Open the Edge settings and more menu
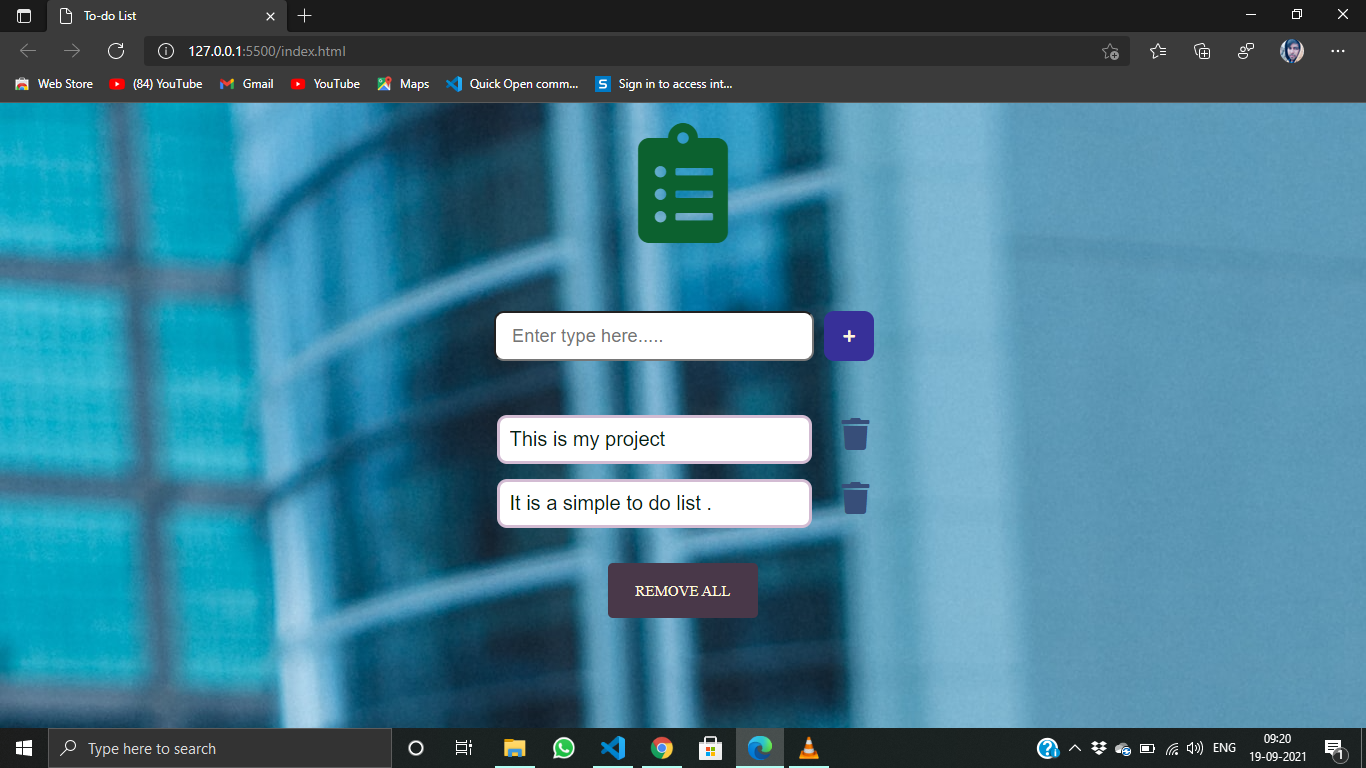Screen dimensions: 1366x768 tap(1338, 51)
